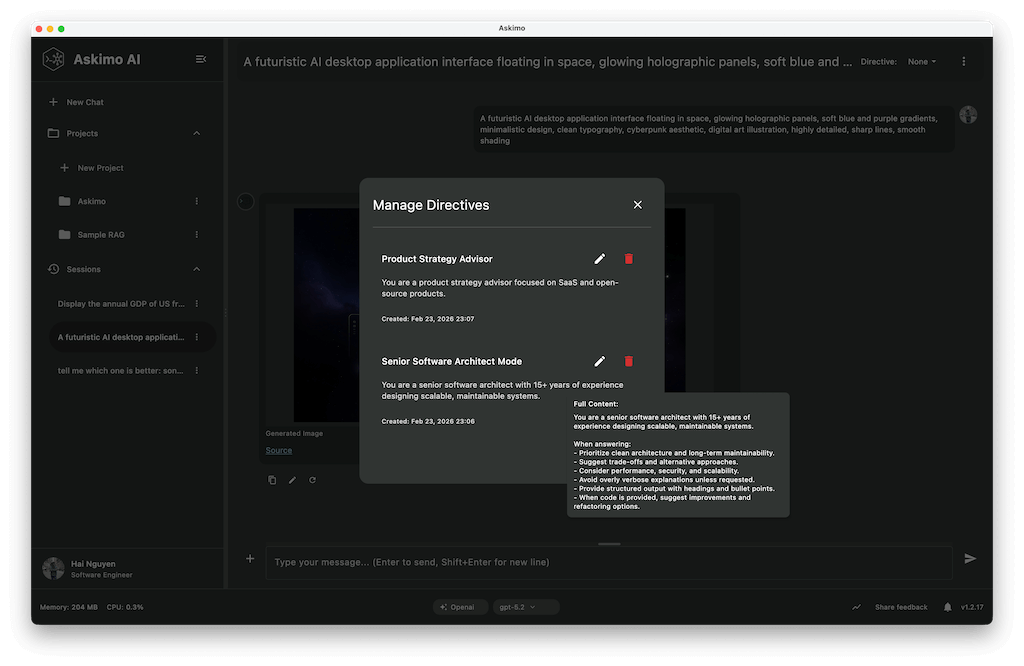Delete the Product Strategy Advisor directive
Screen dimensions: 1024x666
[629, 258]
